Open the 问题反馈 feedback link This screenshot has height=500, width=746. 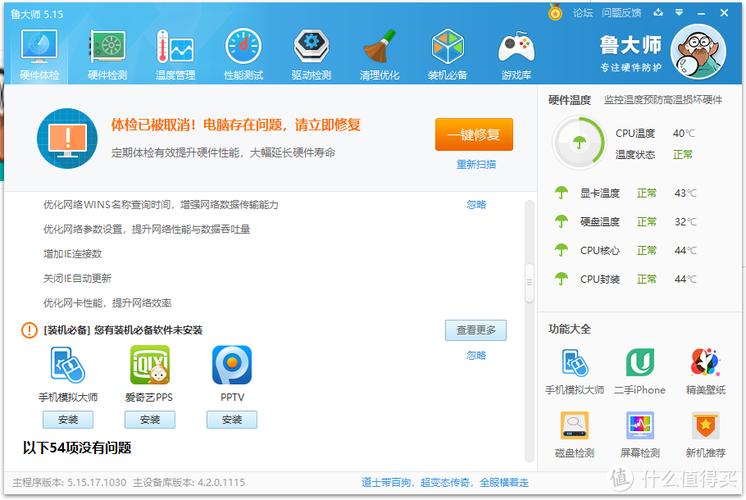(x=621, y=13)
